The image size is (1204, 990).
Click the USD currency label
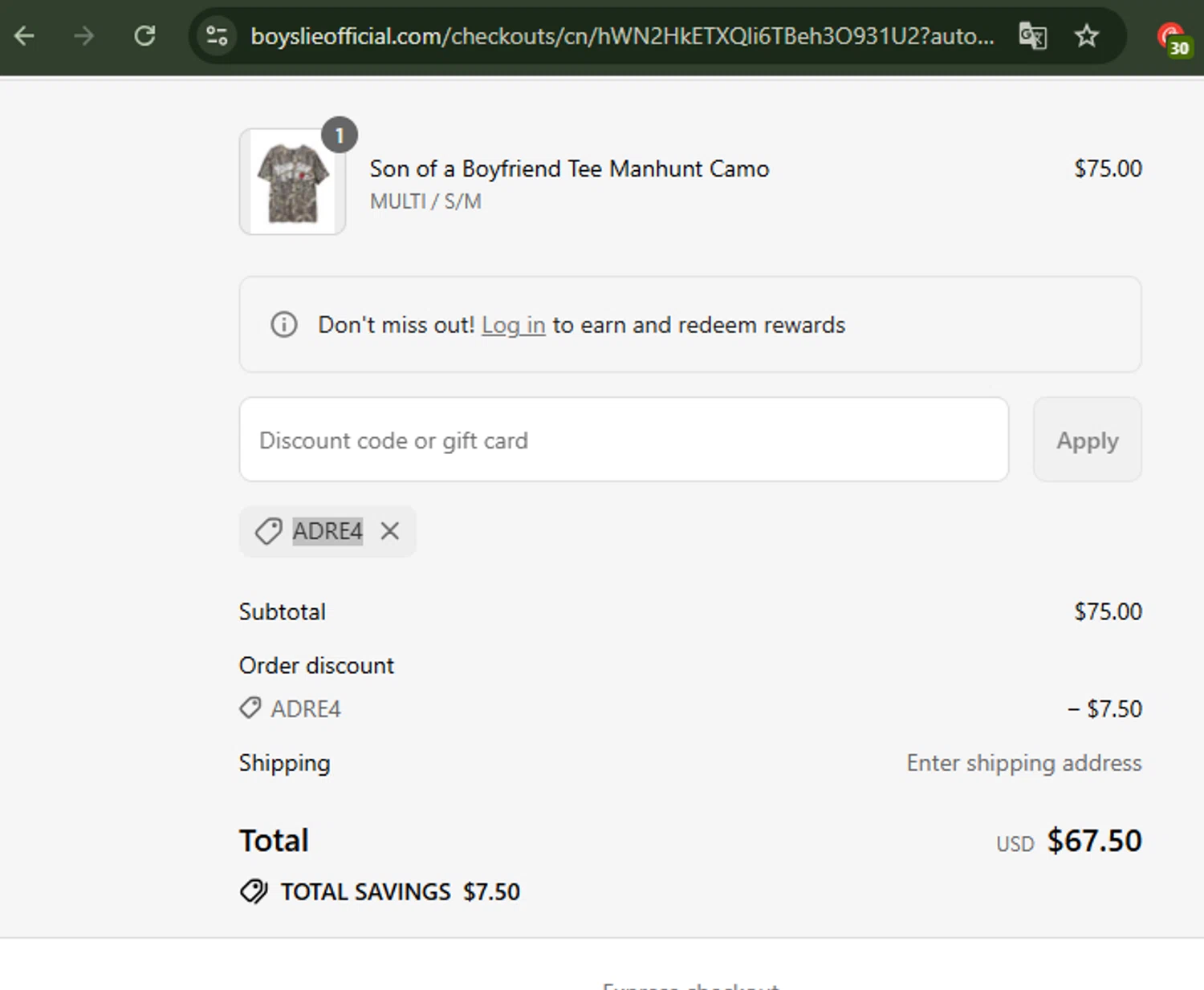coord(1015,844)
